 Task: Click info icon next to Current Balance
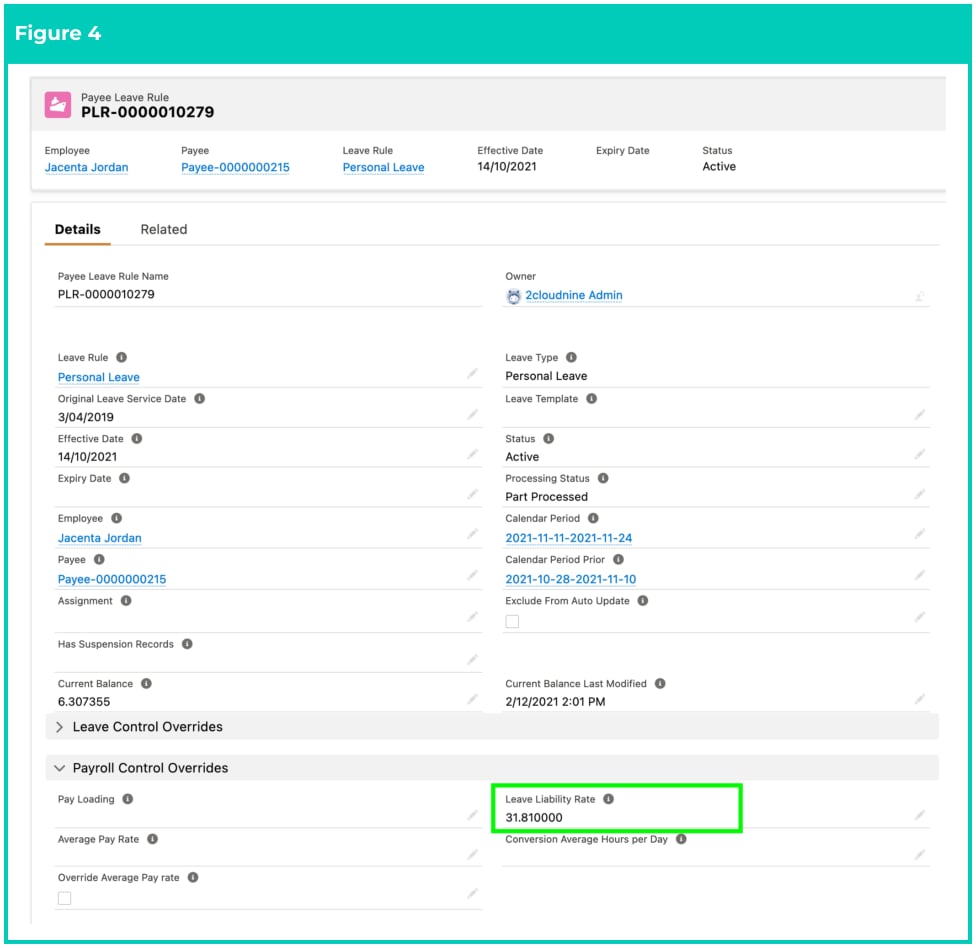point(146,683)
